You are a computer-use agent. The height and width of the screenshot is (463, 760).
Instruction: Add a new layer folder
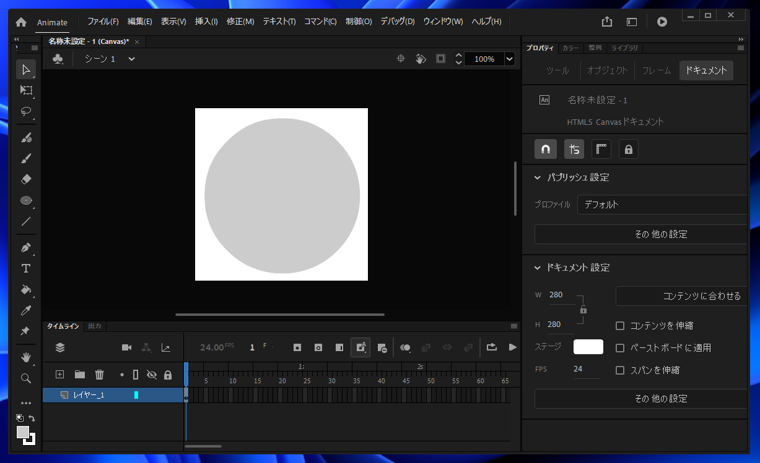tap(79, 375)
